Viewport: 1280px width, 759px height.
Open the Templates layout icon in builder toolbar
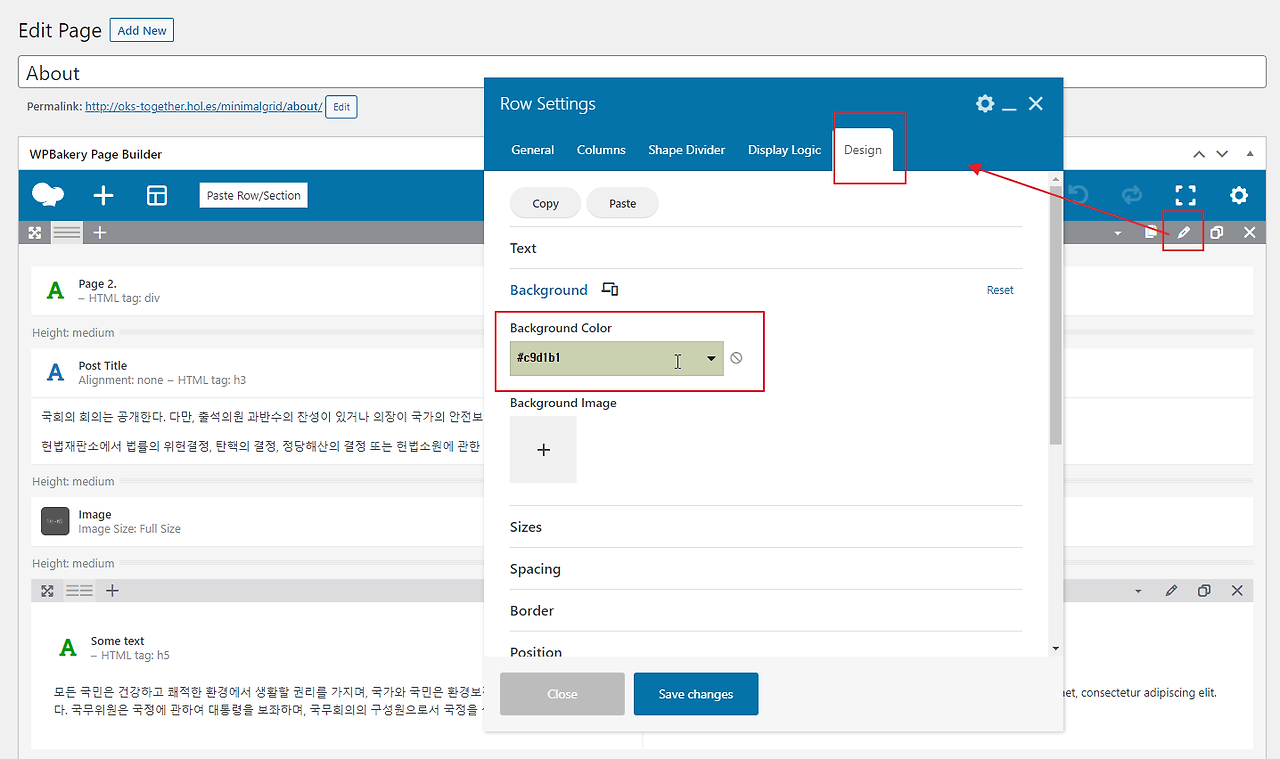tap(157, 196)
